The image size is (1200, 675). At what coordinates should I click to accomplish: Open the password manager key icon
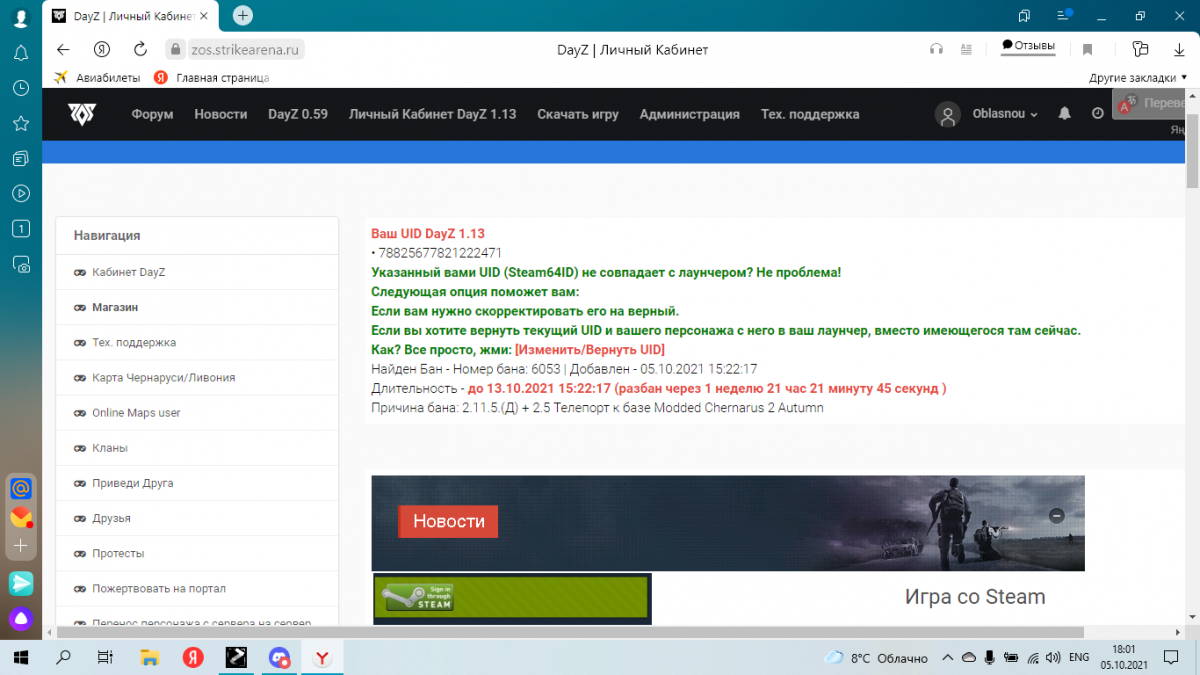tap(1140, 49)
